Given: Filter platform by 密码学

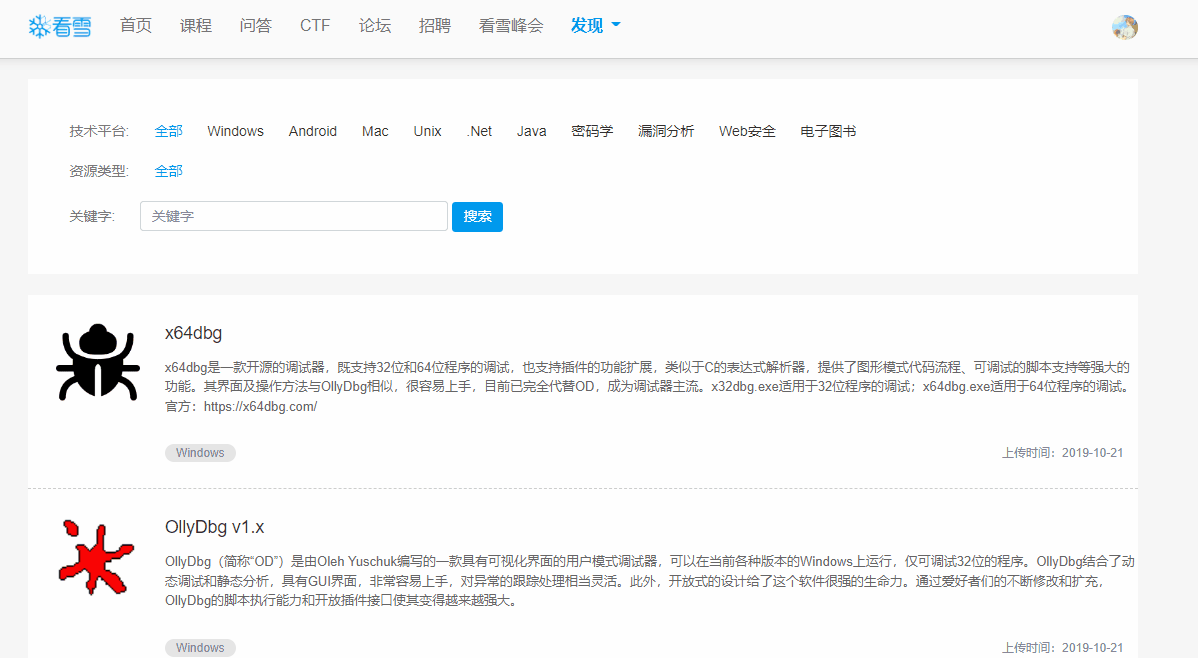Looking at the screenshot, I should (x=592, y=131).
